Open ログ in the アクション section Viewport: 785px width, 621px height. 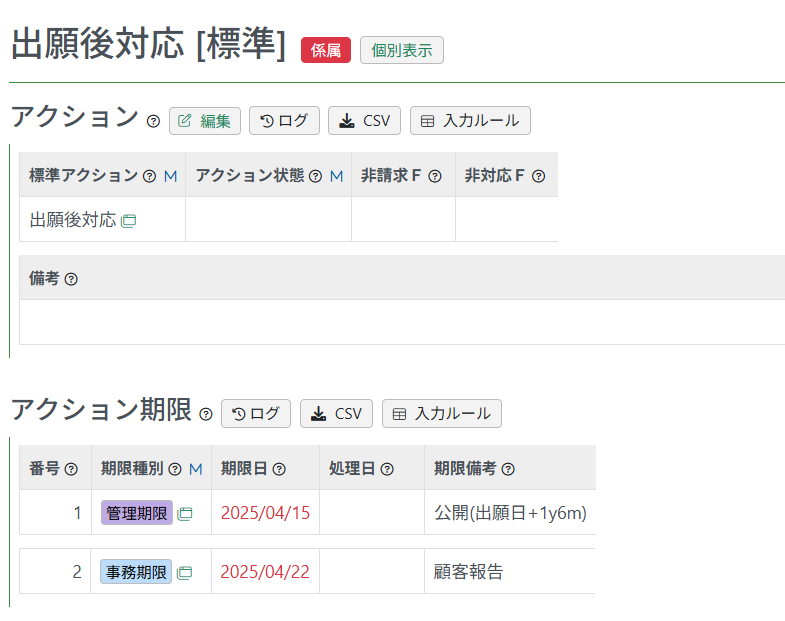tap(284, 121)
